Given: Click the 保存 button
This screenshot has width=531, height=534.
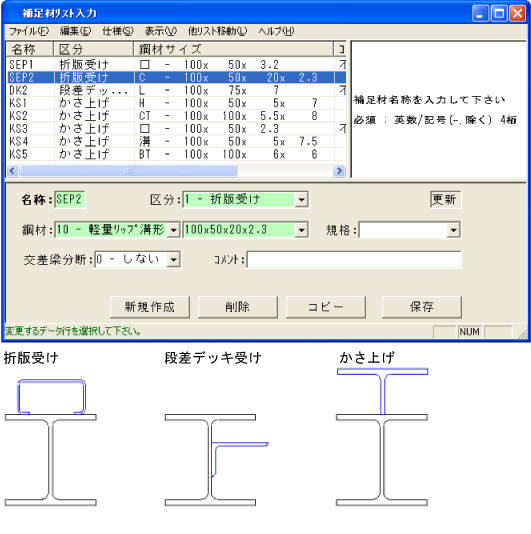Looking at the screenshot, I should click(x=422, y=307).
